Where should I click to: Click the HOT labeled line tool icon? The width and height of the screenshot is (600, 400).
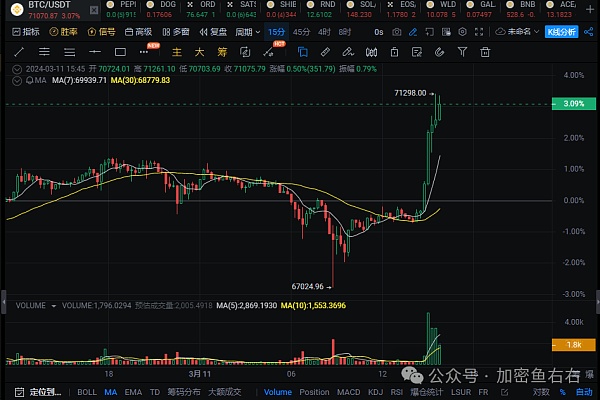pos(269,53)
